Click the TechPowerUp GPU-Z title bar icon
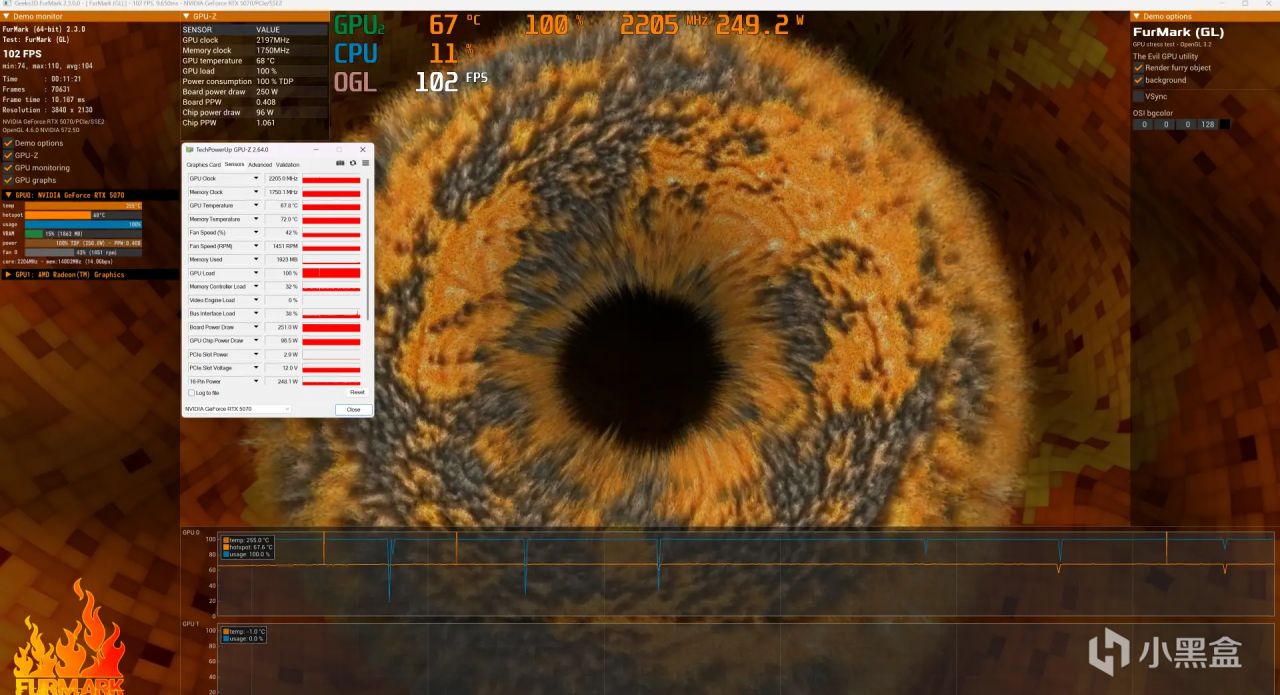 [x=189, y=149]
